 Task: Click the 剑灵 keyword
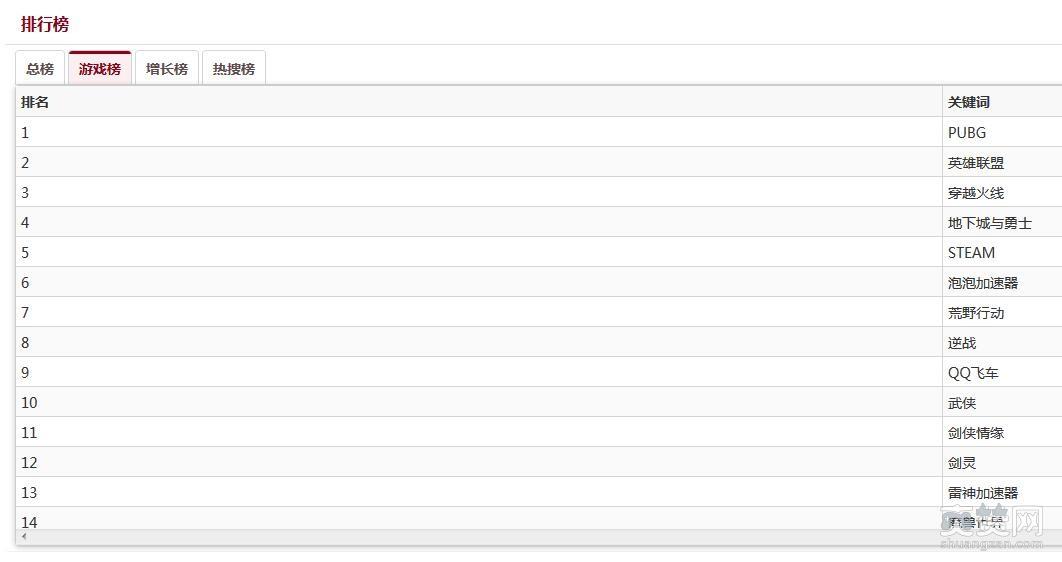point(962,462)
